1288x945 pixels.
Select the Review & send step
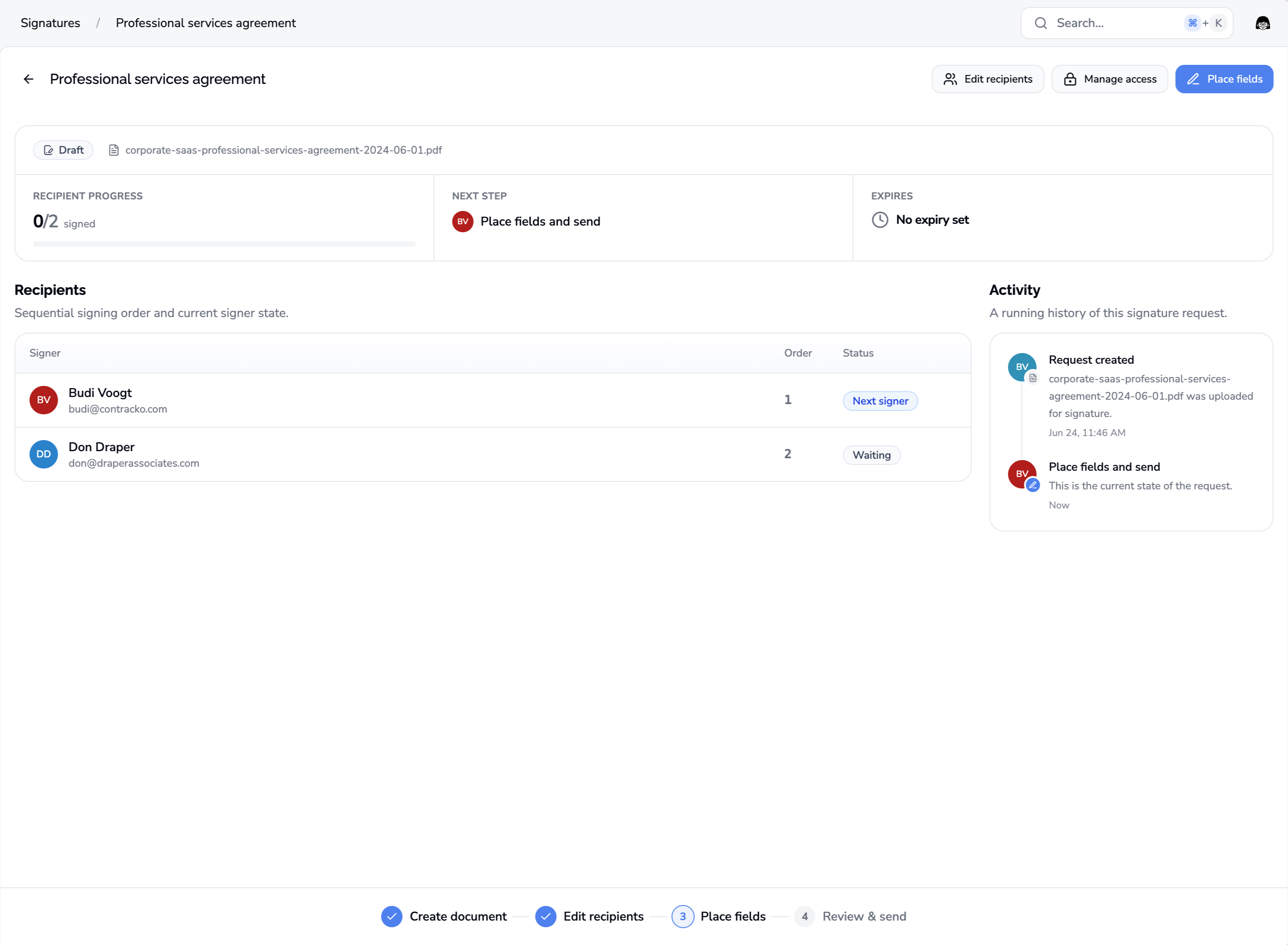click(x=850, y=917)
